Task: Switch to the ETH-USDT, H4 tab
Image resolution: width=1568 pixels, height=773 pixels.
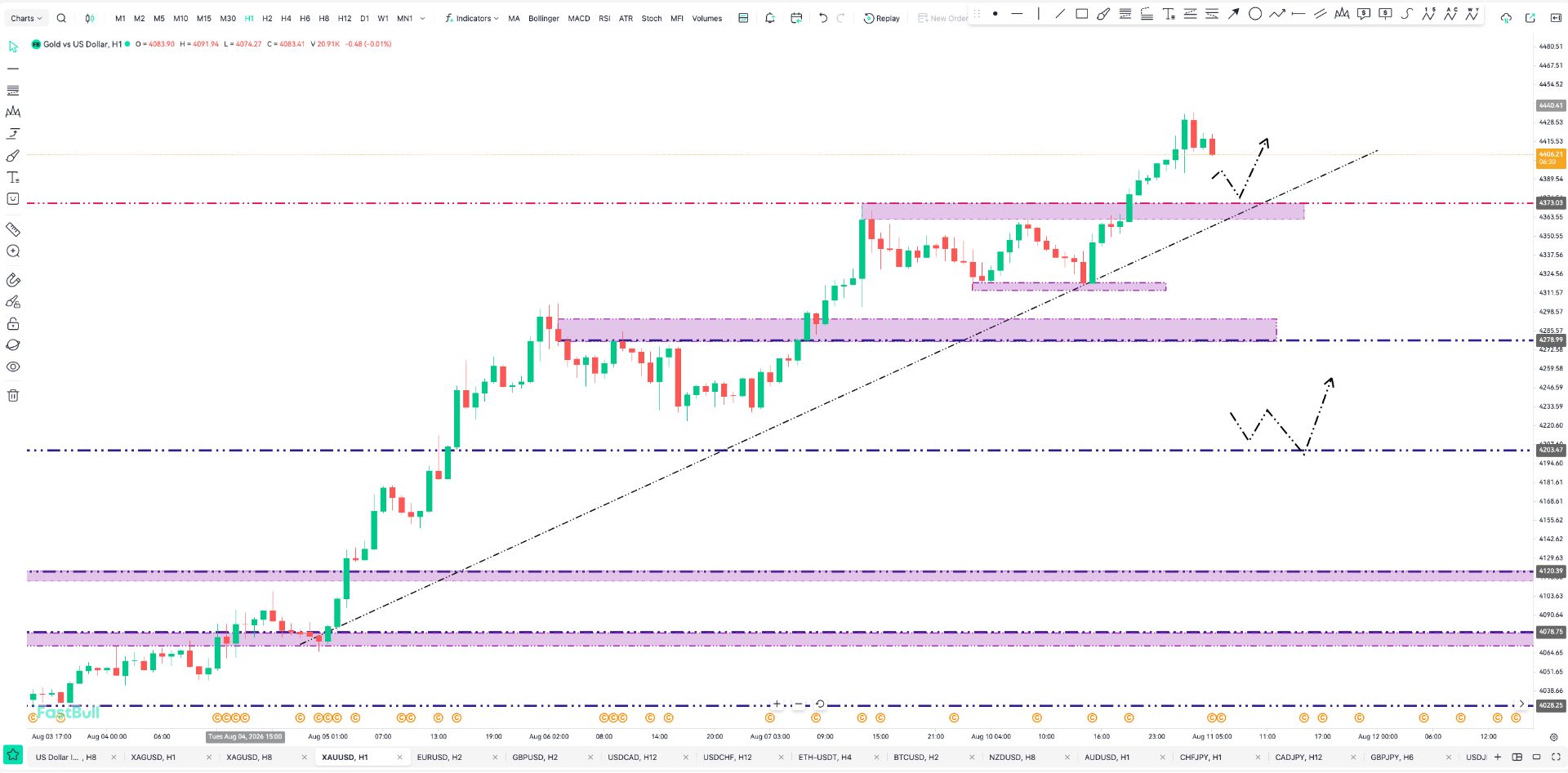Action: (x=825, y=757)
